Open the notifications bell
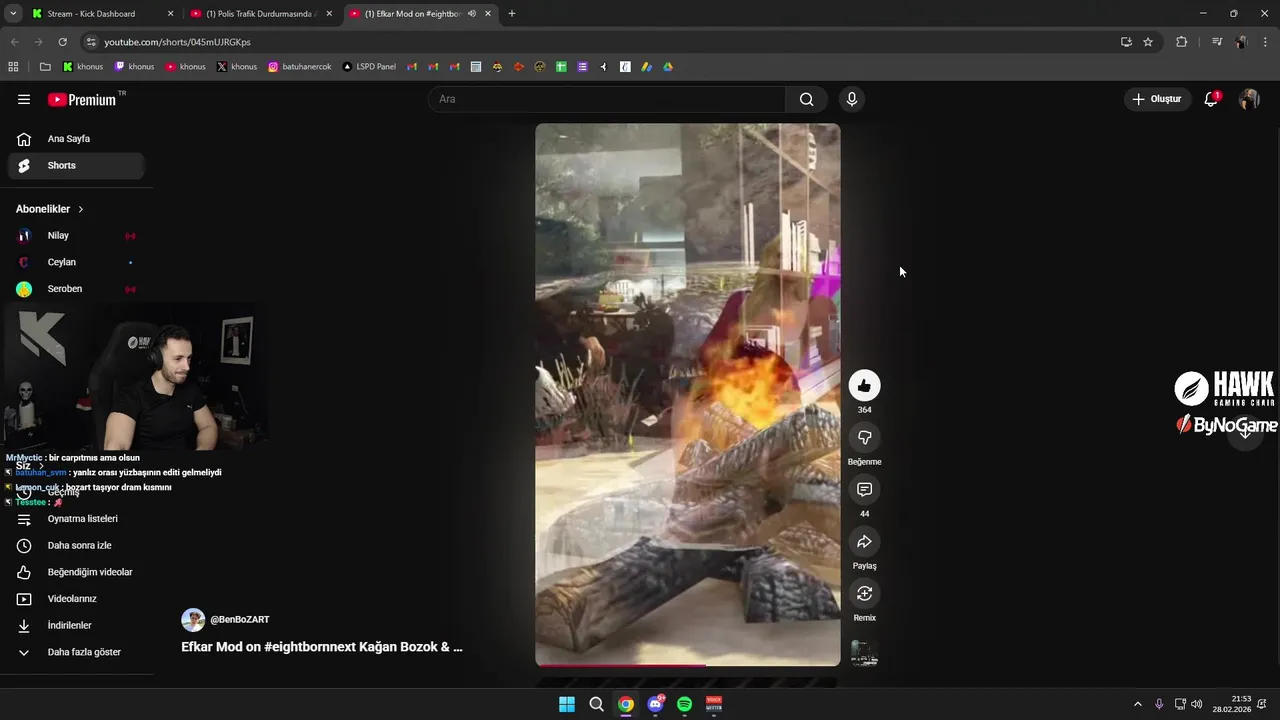 click(1211, 99)
